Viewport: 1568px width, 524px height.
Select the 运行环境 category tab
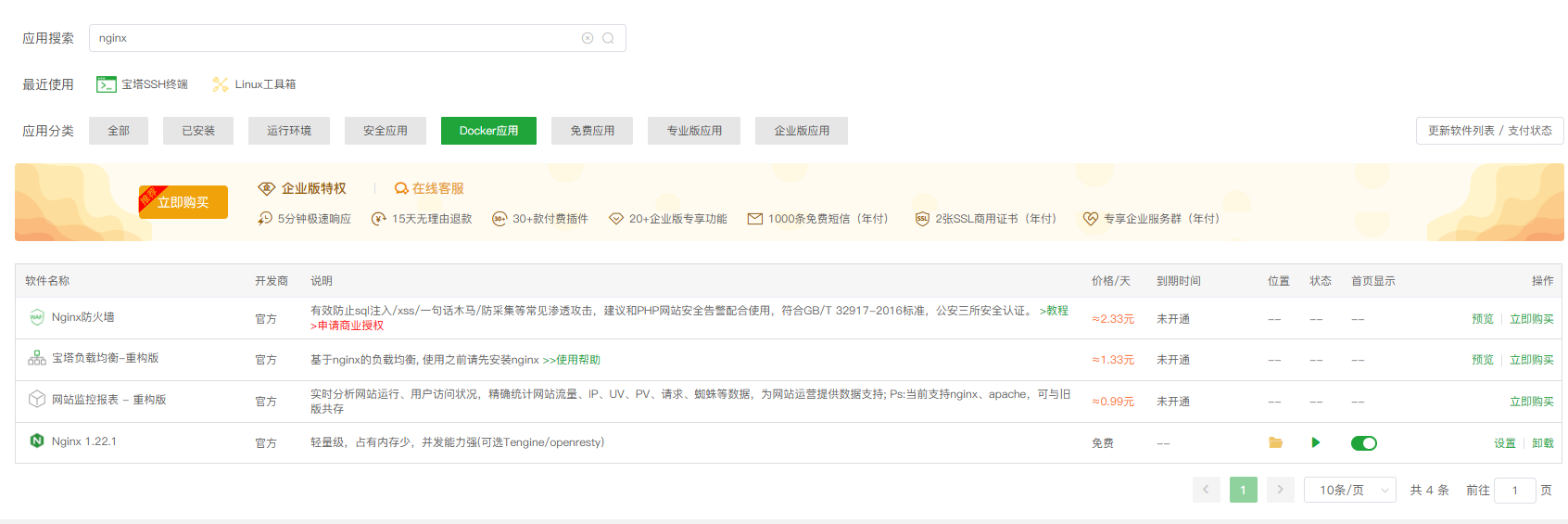pyautogui.click(x=289, y=131)
